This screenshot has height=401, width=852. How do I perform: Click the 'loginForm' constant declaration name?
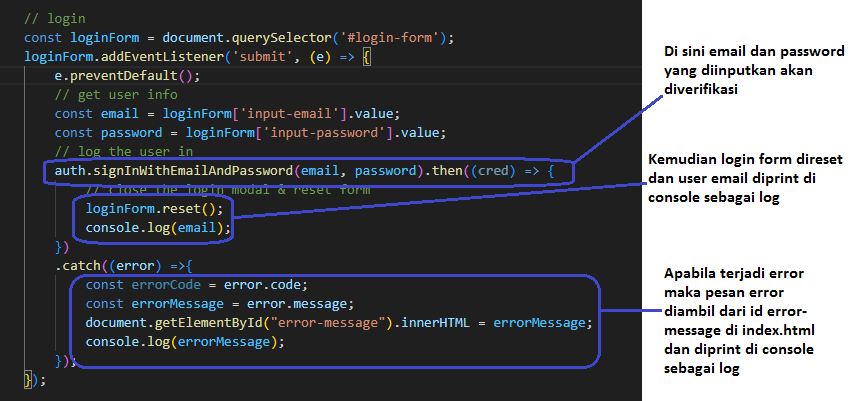(x=103, y=37)
